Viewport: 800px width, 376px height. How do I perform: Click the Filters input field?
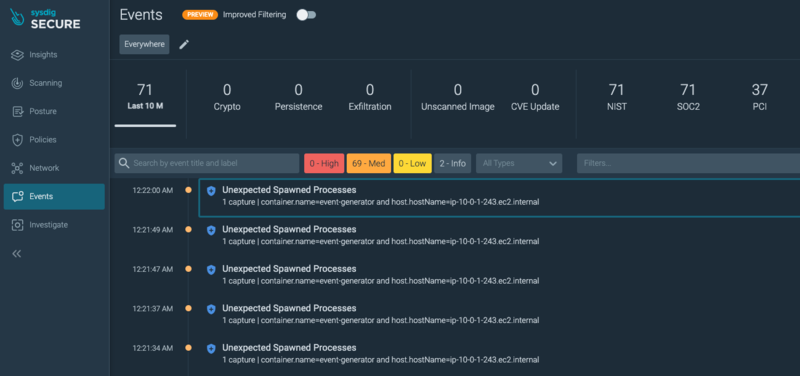click(688, 163)
